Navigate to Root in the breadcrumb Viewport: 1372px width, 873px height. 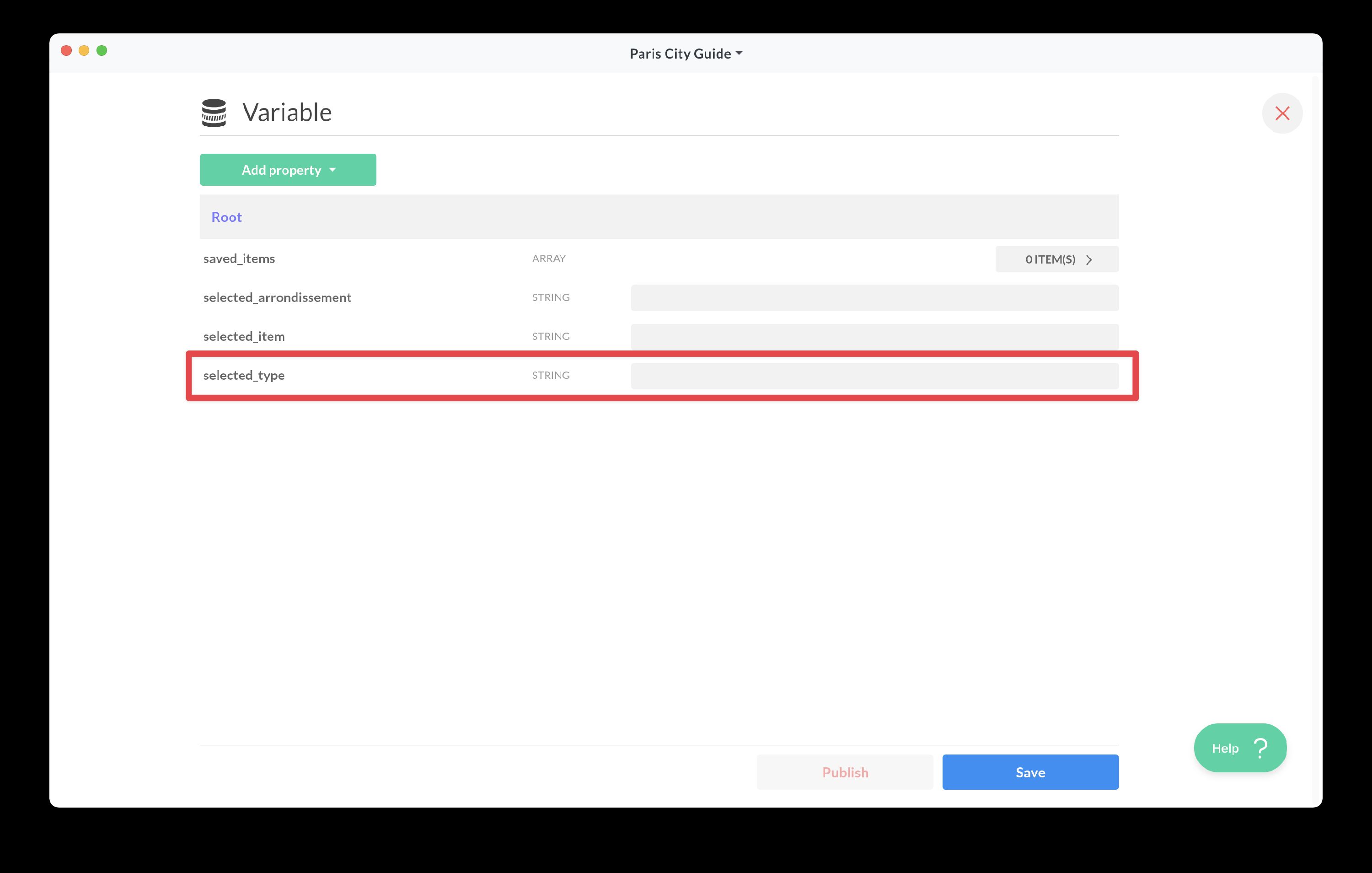tap(226, 217)
